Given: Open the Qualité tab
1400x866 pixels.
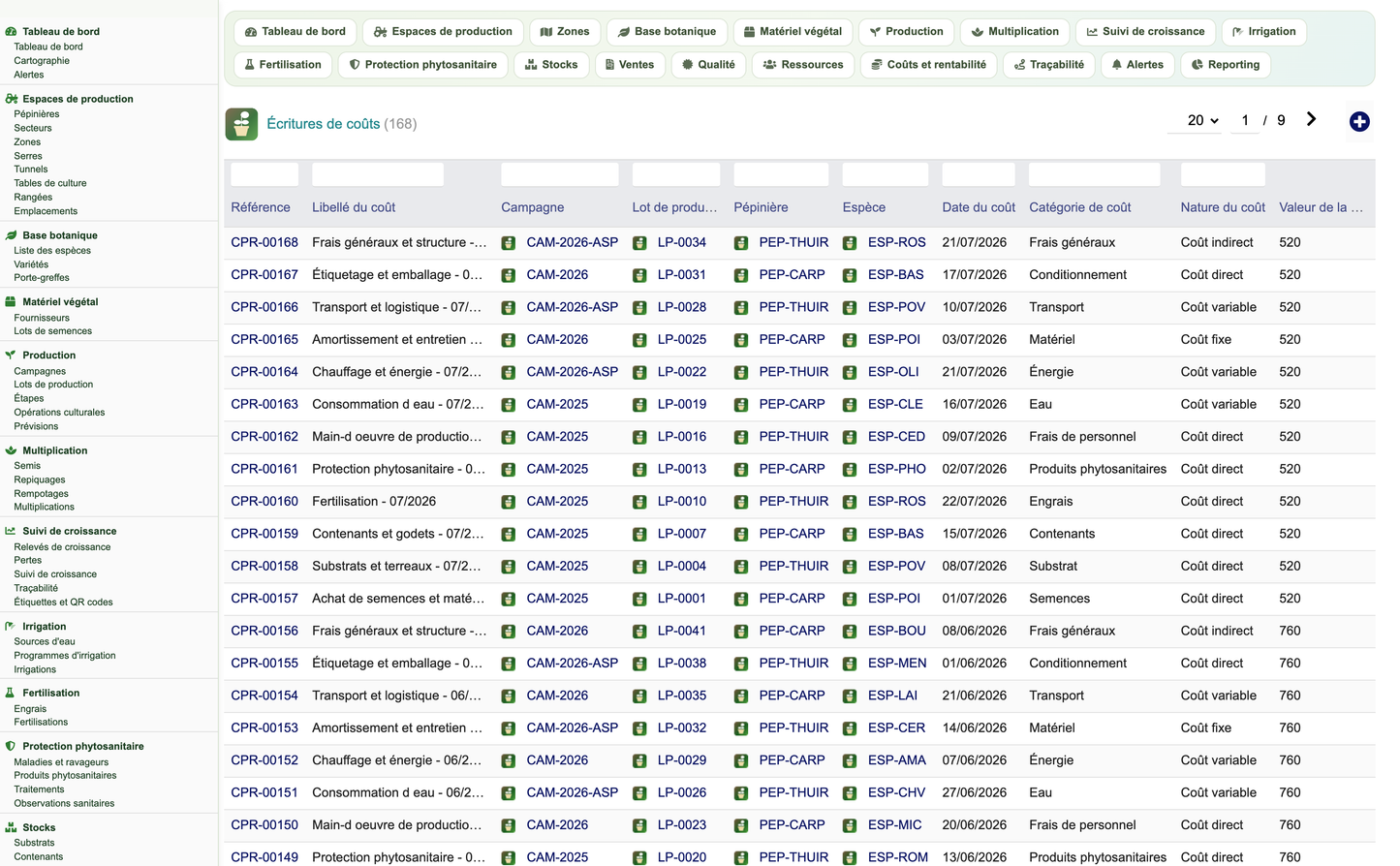Looking at the screenshot, I should pos(708,65).
